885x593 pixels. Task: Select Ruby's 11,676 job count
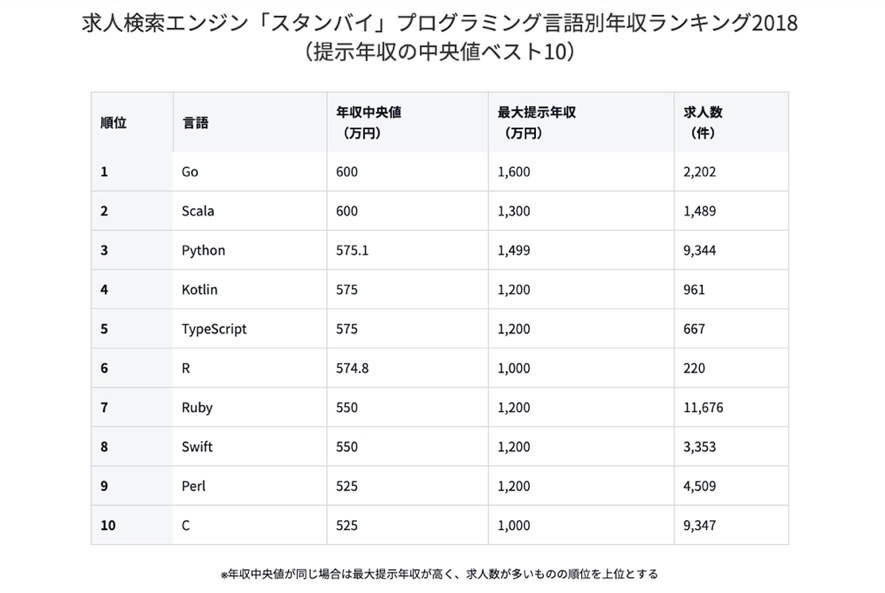(703, 407)
